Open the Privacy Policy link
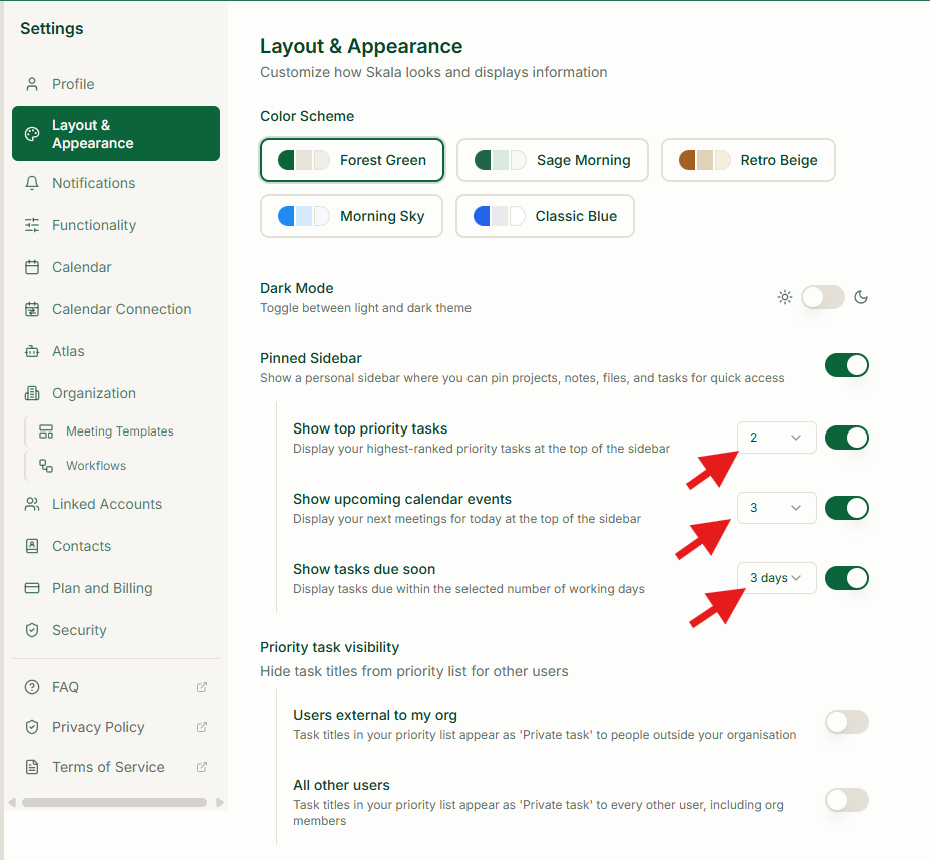The height and width of the screenshot is (860, 930). [116, 727]
